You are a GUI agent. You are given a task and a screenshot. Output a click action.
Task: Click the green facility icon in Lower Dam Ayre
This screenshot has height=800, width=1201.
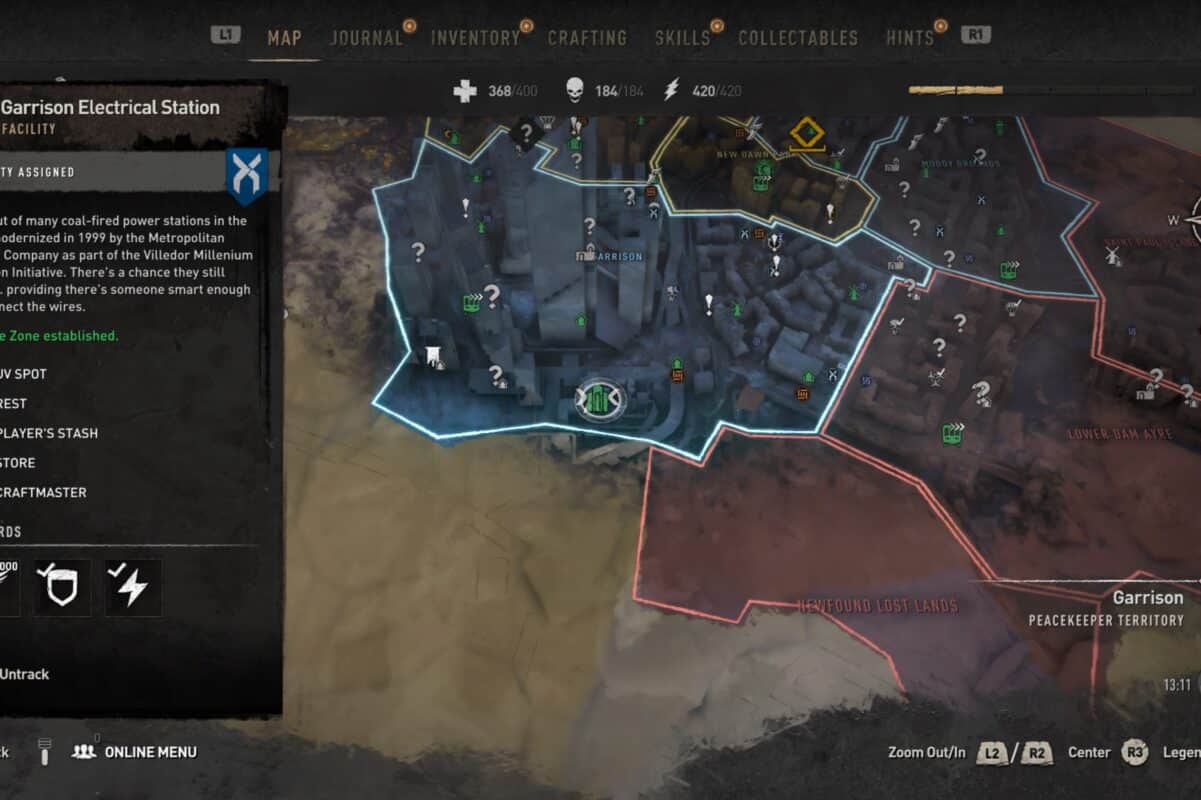953,433
